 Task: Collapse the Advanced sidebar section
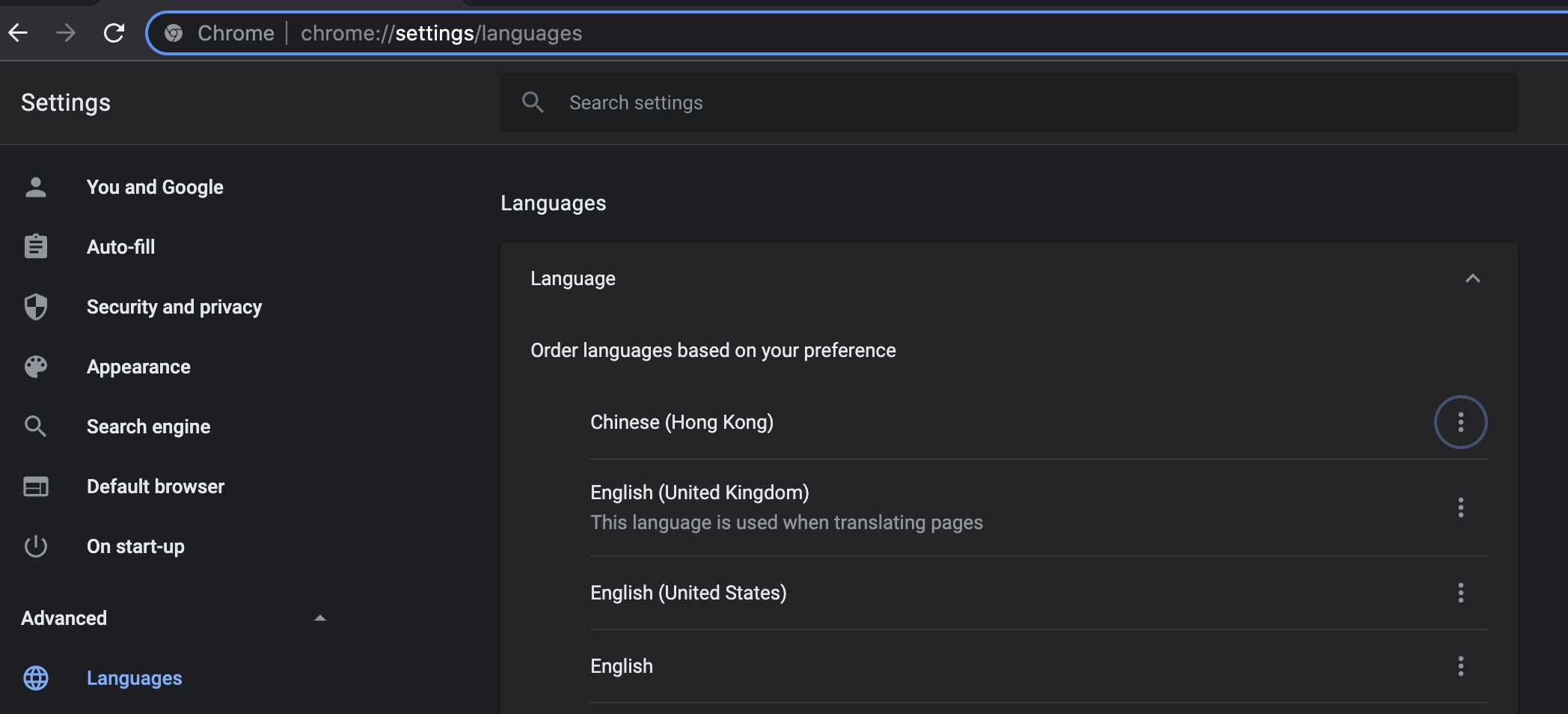[320, 618]
